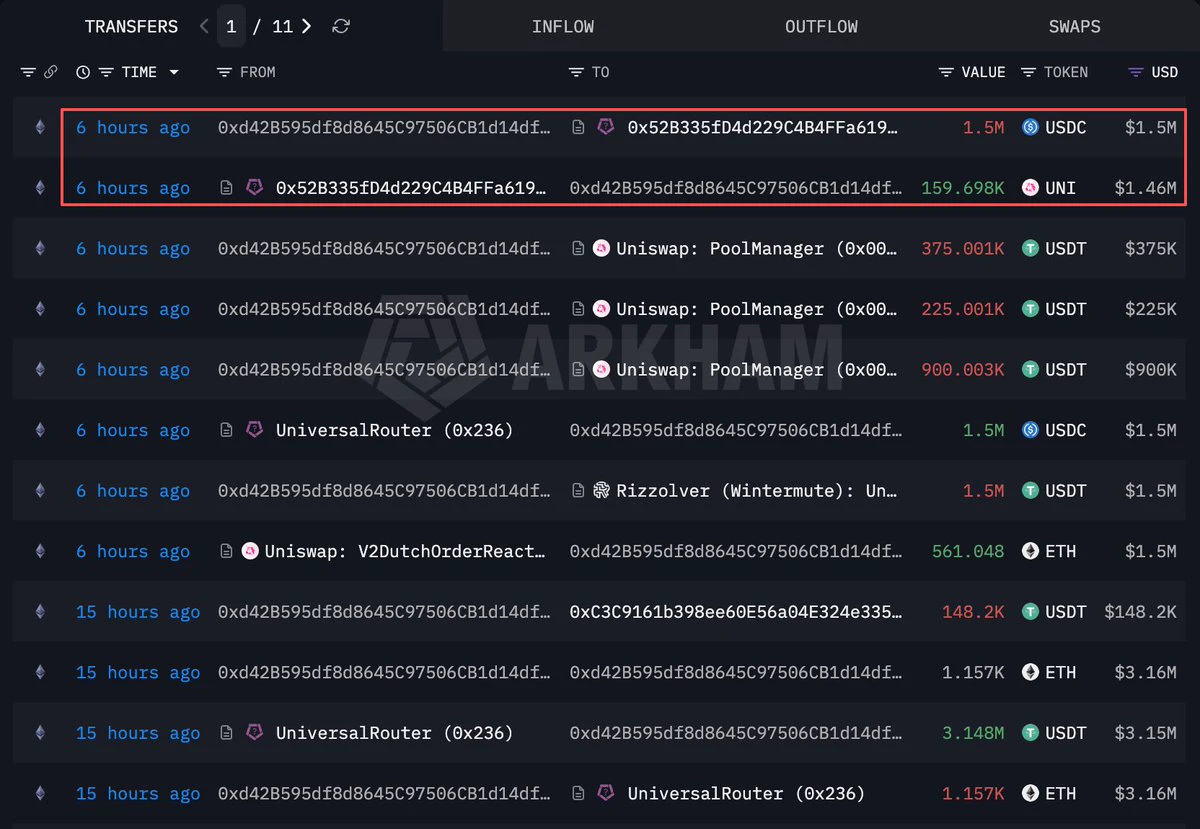Open the Rizzolver (Wintermute) address link
Image resolution: width=1200 pixels, height=829 pixels.
coord(756,491)
